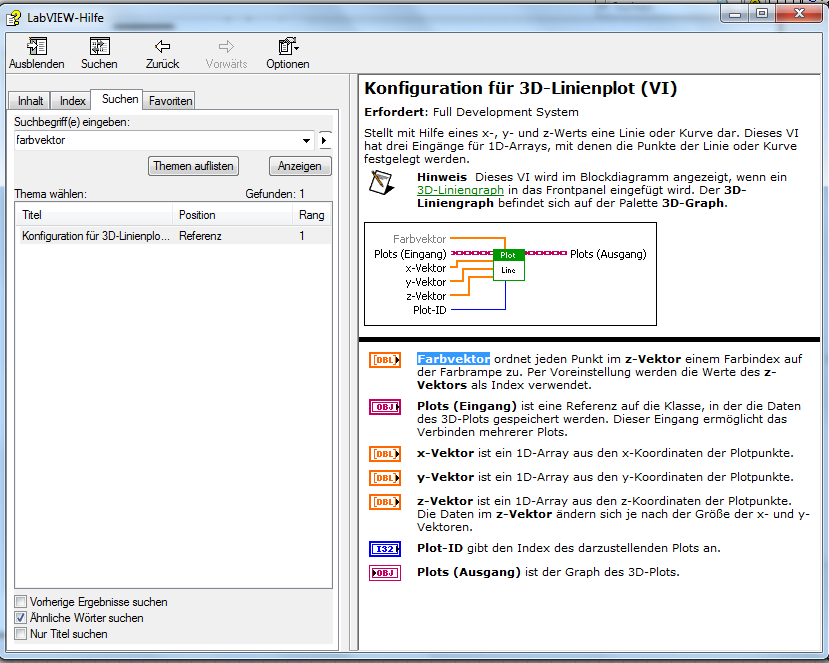Click the x-Vektor diagram label
Viewport: 829px width, 663px height.
pyautogui.click(x=426, y=269)
